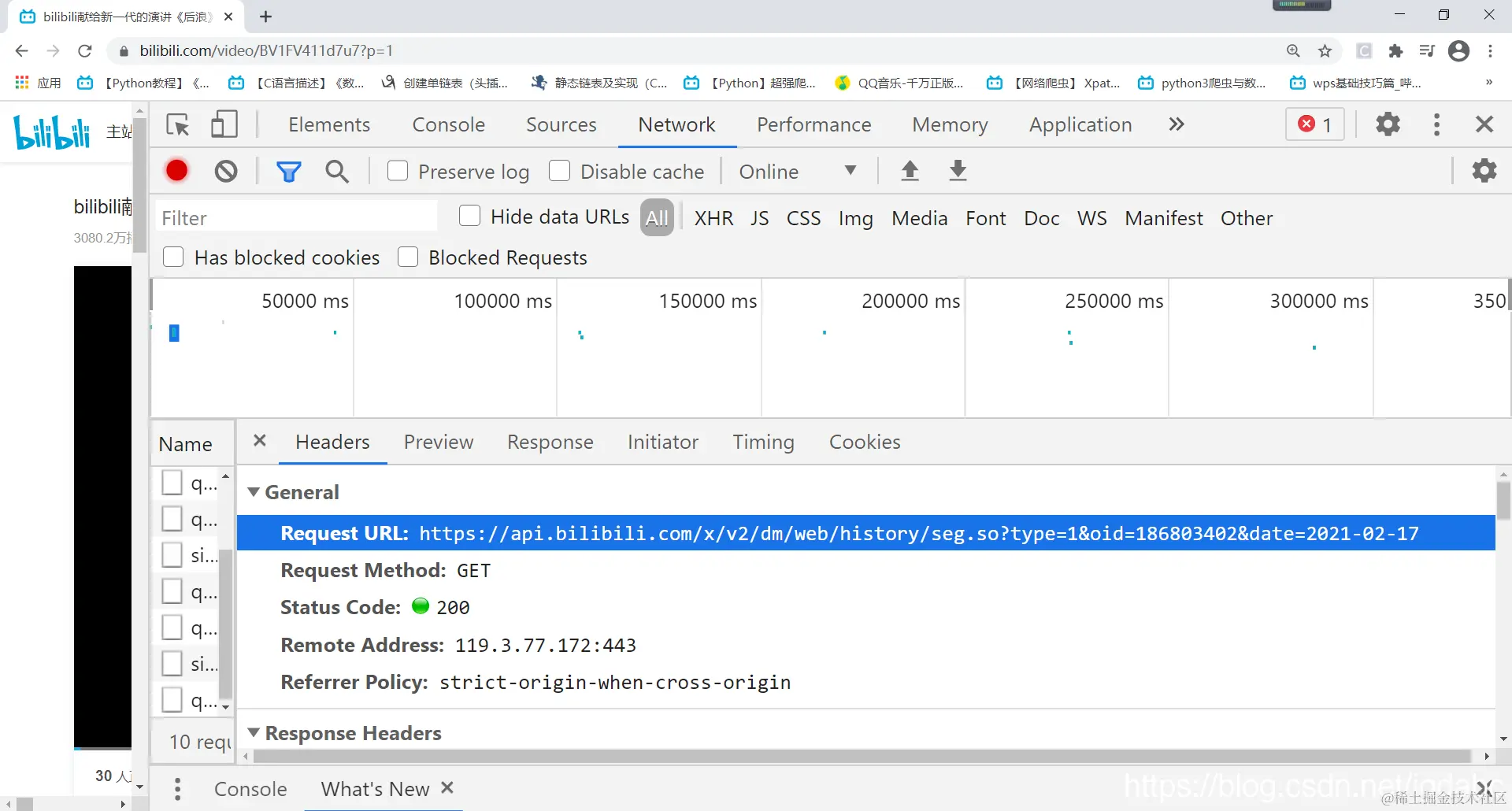Clear the network log icon
The image size is (1512, 811).
point(226,171)
